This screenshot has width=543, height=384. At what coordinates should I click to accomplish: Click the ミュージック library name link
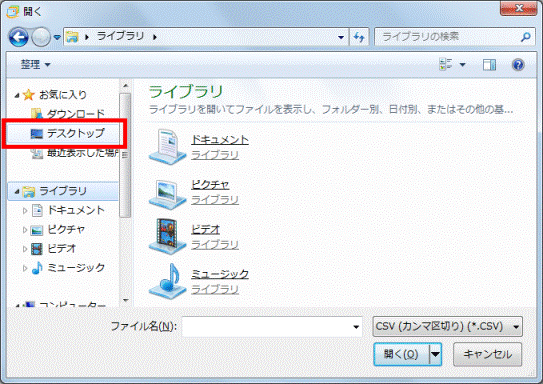click(x=220, y=274)
